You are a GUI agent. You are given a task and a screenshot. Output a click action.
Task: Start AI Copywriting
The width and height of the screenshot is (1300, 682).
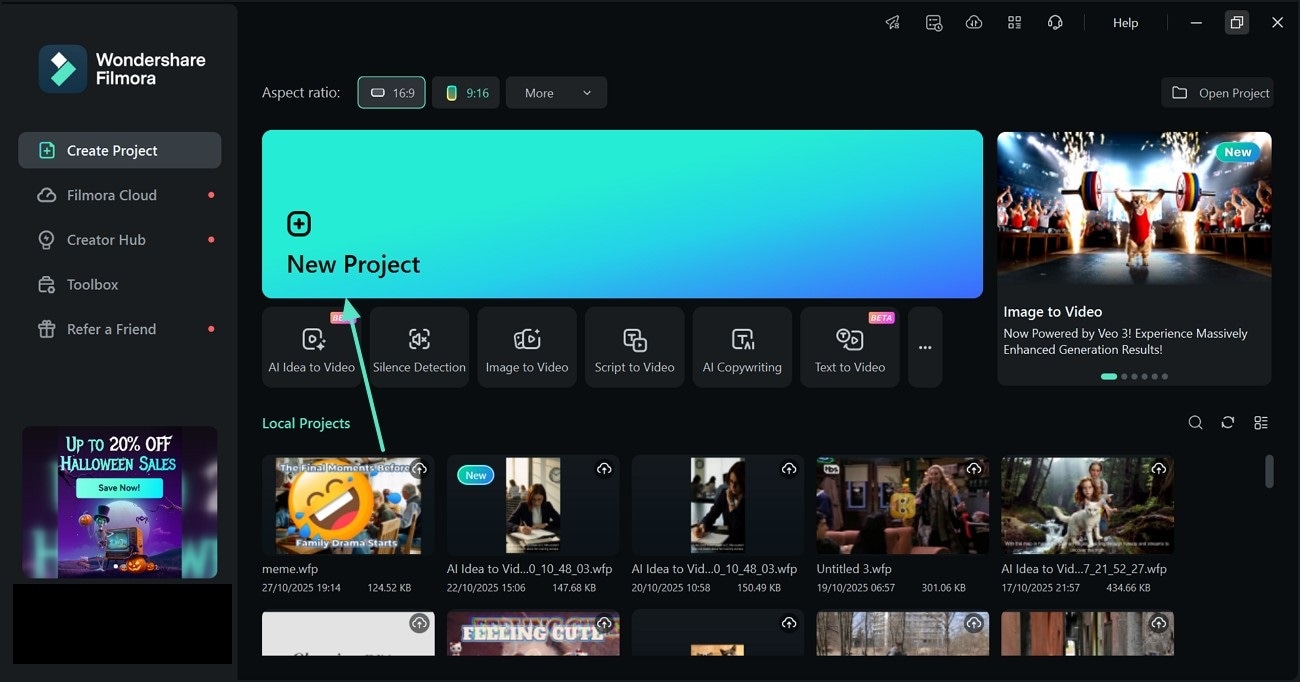742,346
